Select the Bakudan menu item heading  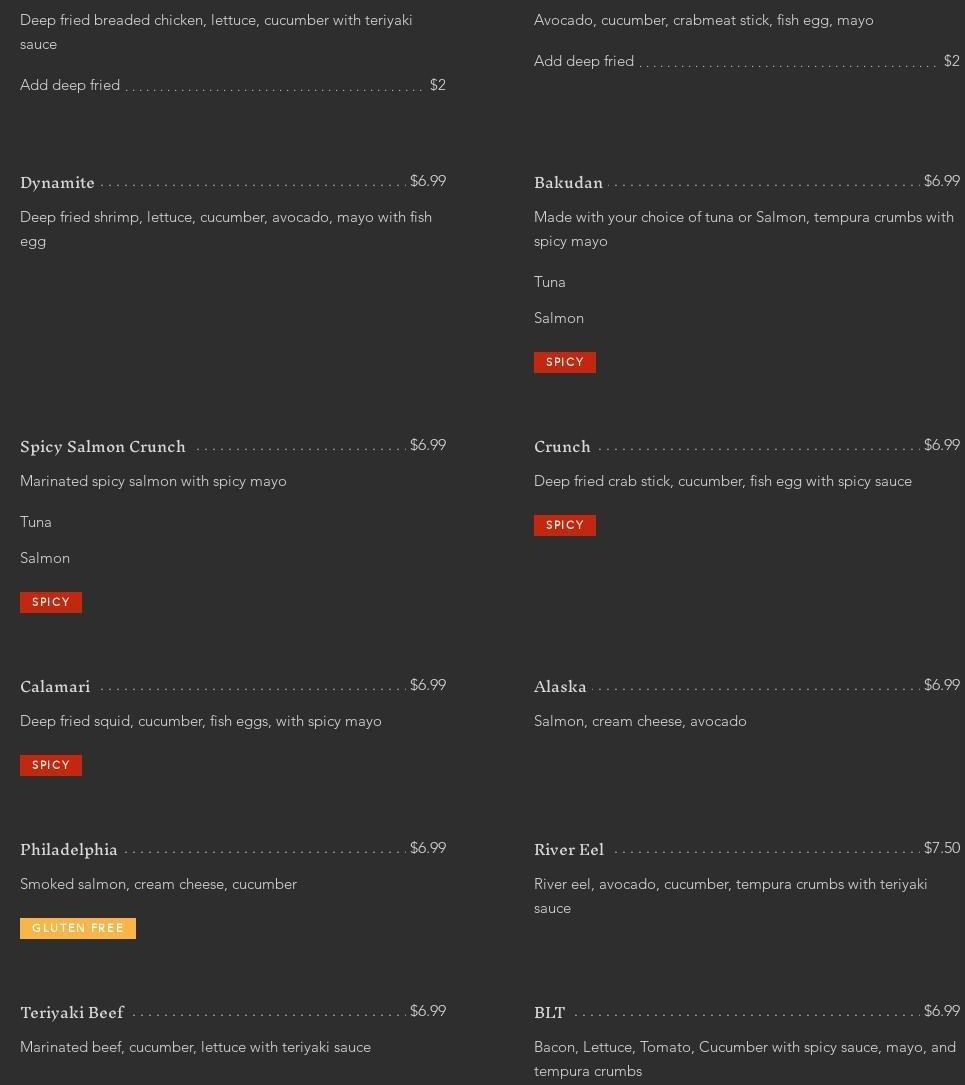[x=568, y=183]
